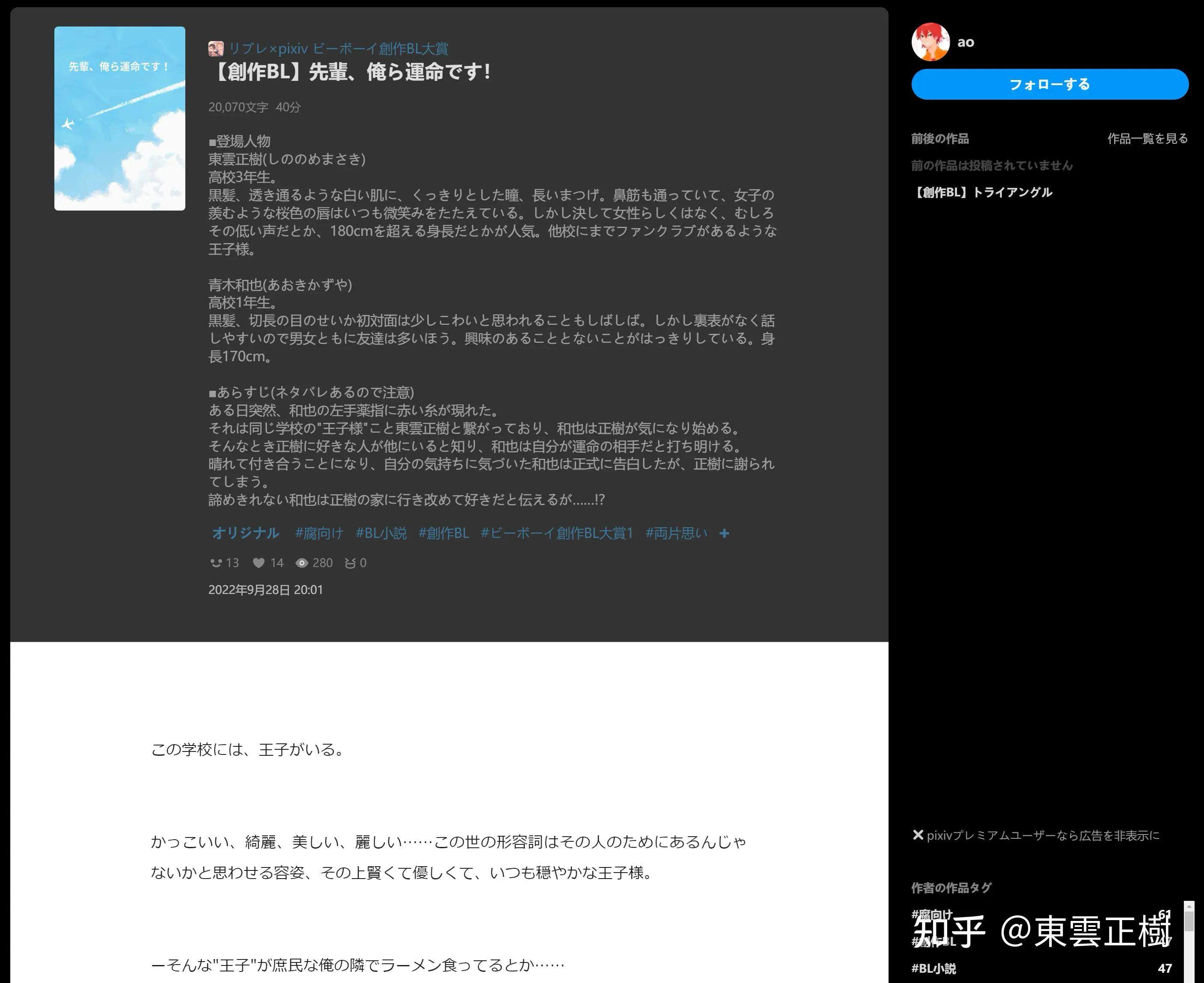This screenshot has width=1204, height=983.
Task: Click the name 東雲正樹(しののめまさき)
Action: [x=287, y=160]
